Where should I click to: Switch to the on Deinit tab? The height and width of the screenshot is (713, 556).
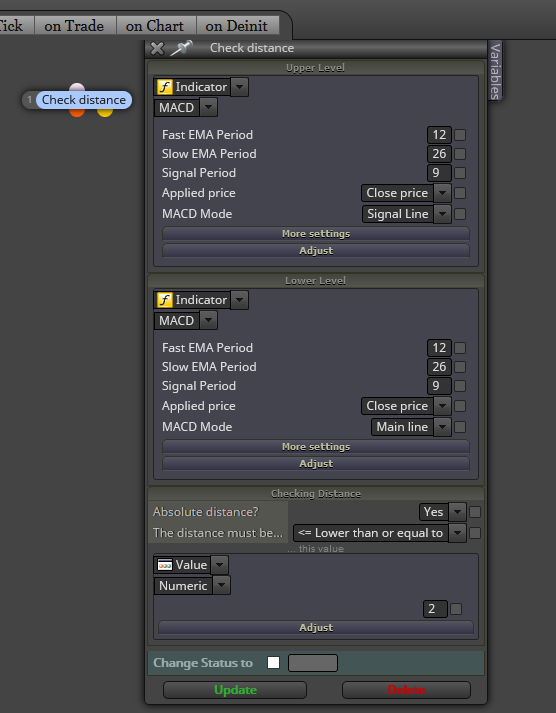point(237,25)
